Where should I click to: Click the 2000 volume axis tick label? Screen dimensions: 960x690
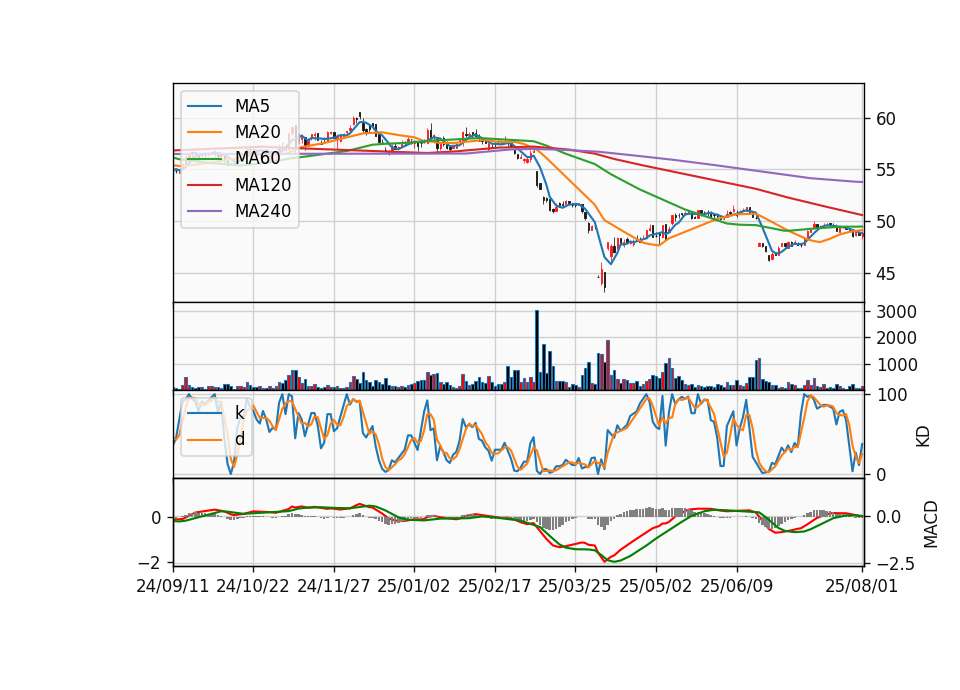(x=897, y=338)
